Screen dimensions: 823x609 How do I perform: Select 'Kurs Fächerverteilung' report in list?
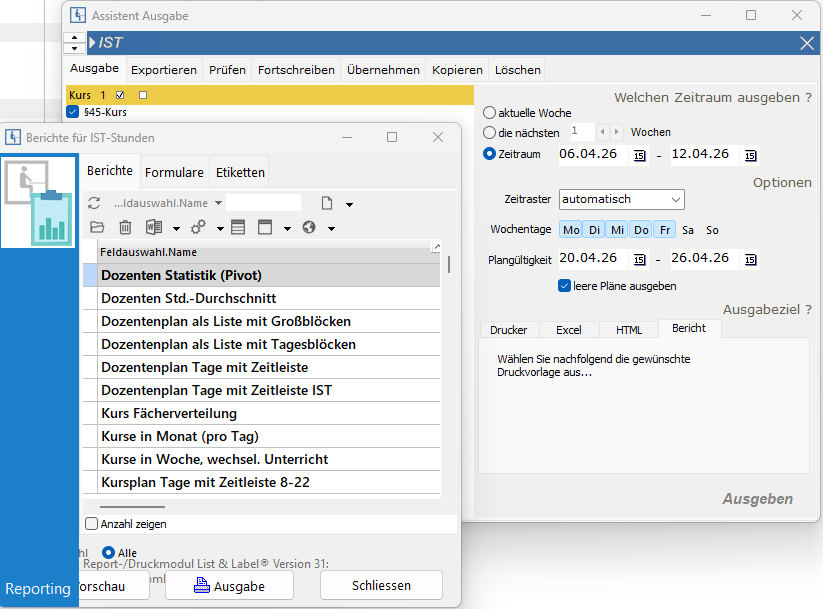169,413
